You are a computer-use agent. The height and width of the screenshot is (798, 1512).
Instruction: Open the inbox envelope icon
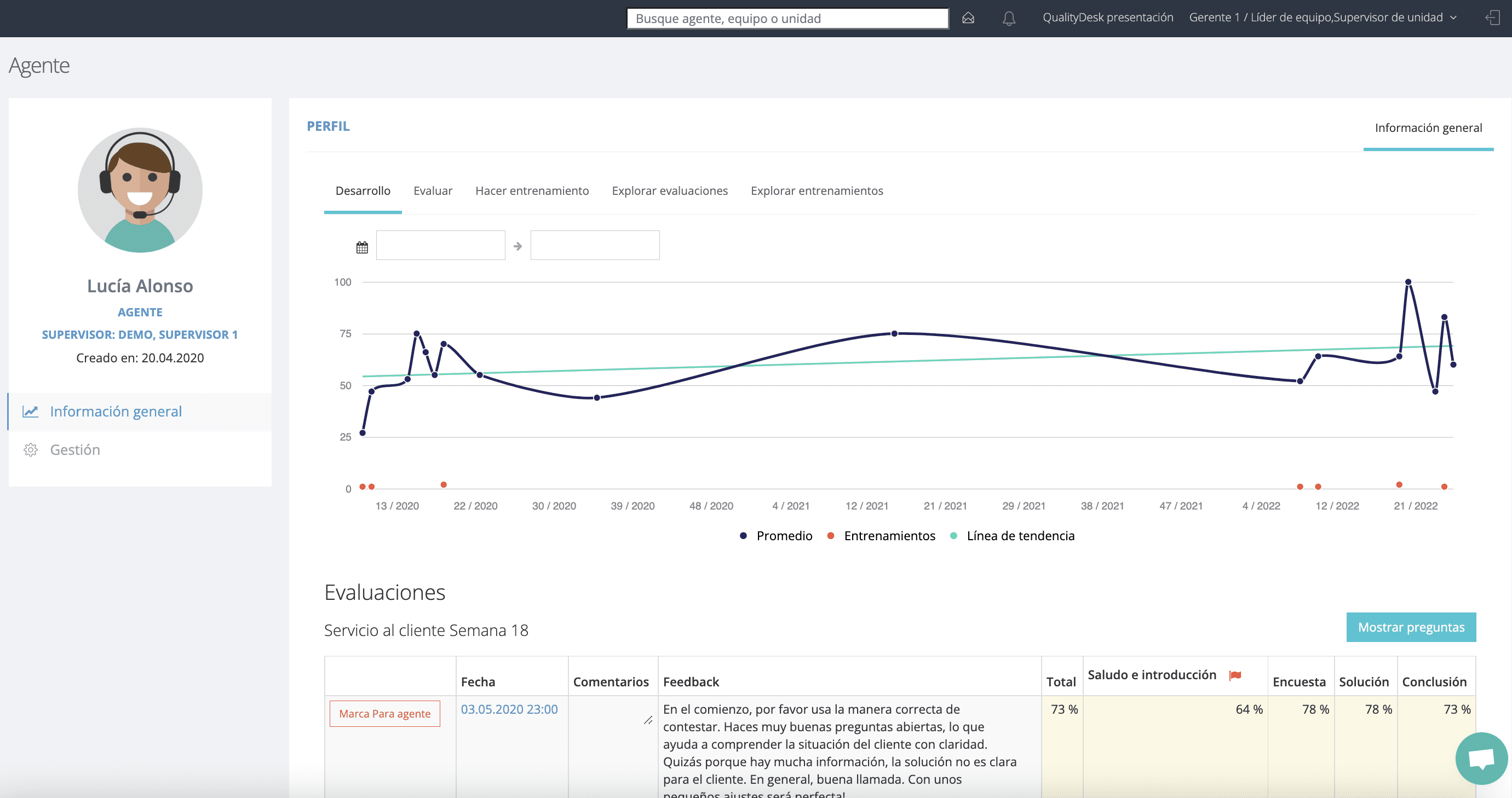pyautogui.click(x=968, y=18)
